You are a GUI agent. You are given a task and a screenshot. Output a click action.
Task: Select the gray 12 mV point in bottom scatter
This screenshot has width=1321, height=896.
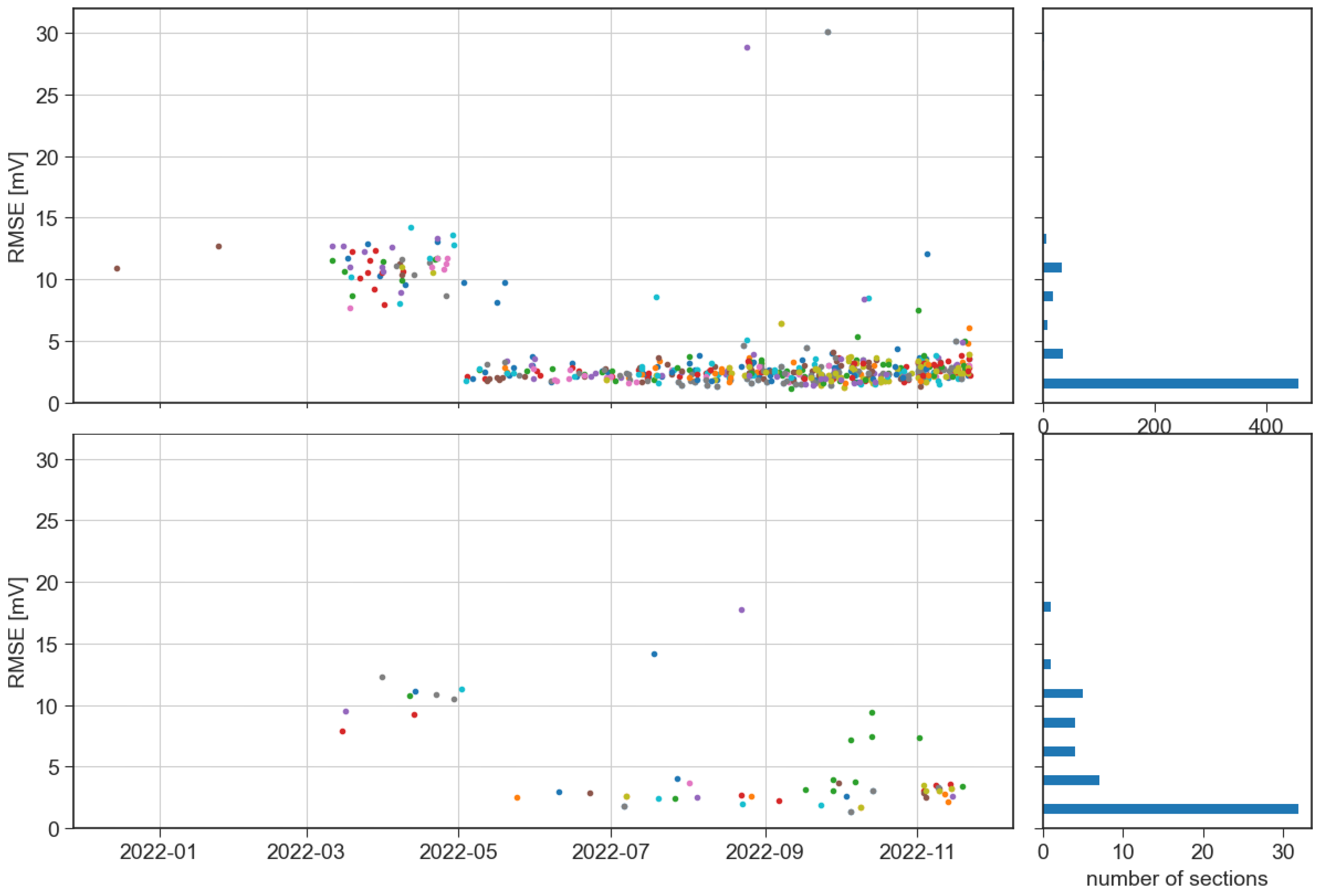(x=382, y=677)
